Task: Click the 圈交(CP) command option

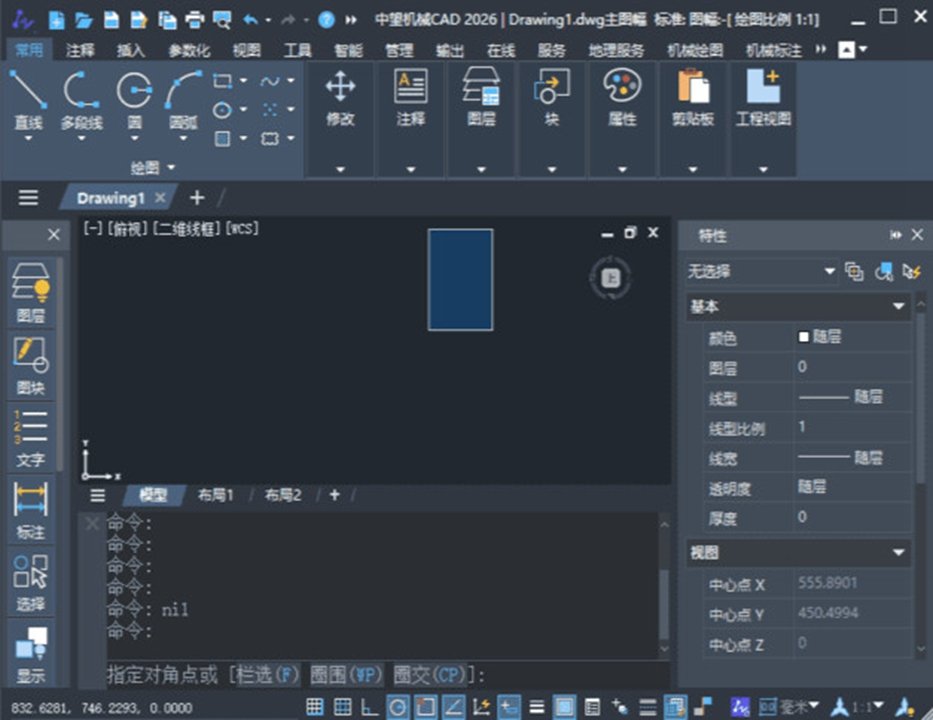Action: coord(429,675)
